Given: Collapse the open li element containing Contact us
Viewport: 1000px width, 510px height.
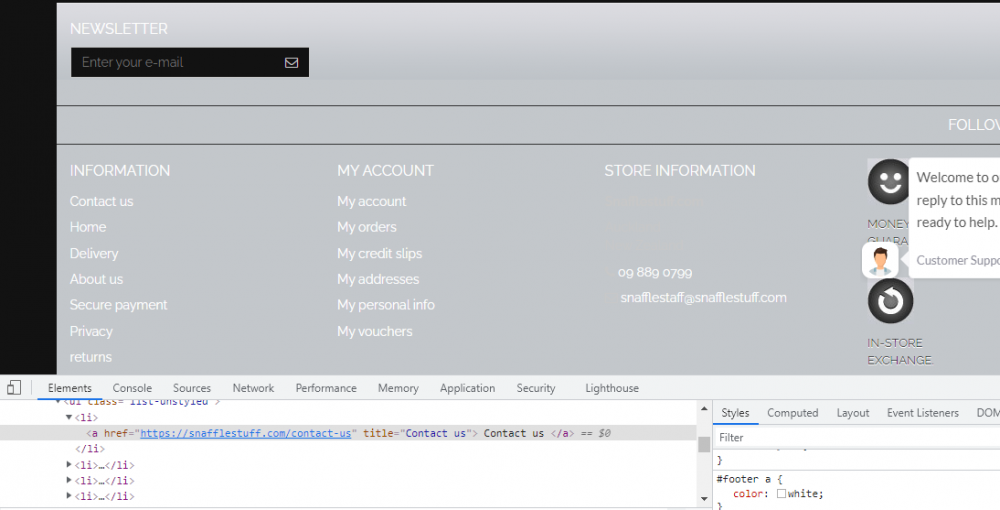Looking at the screenshot, I should coord(70,417).
